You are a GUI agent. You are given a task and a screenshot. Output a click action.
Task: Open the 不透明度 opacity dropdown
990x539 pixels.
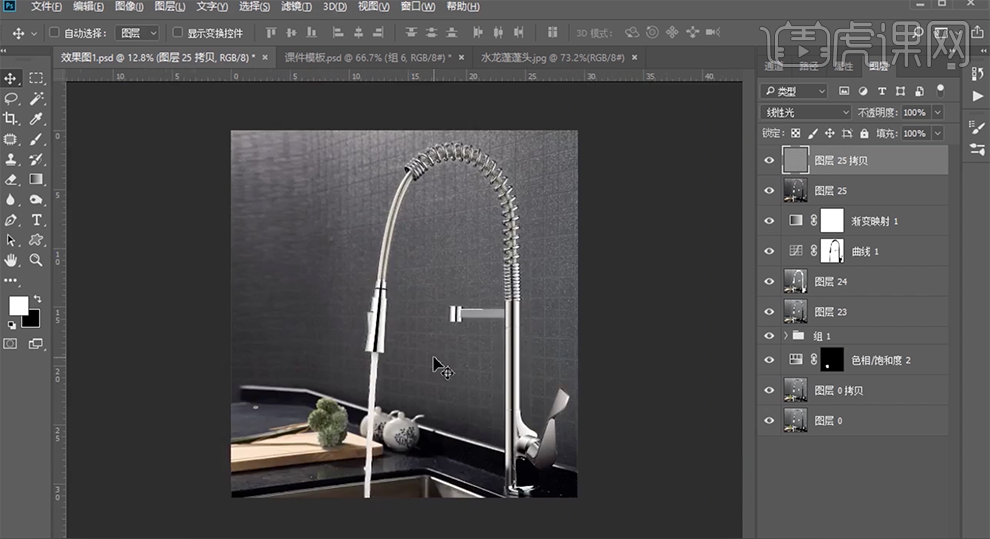tap(937, 113)
